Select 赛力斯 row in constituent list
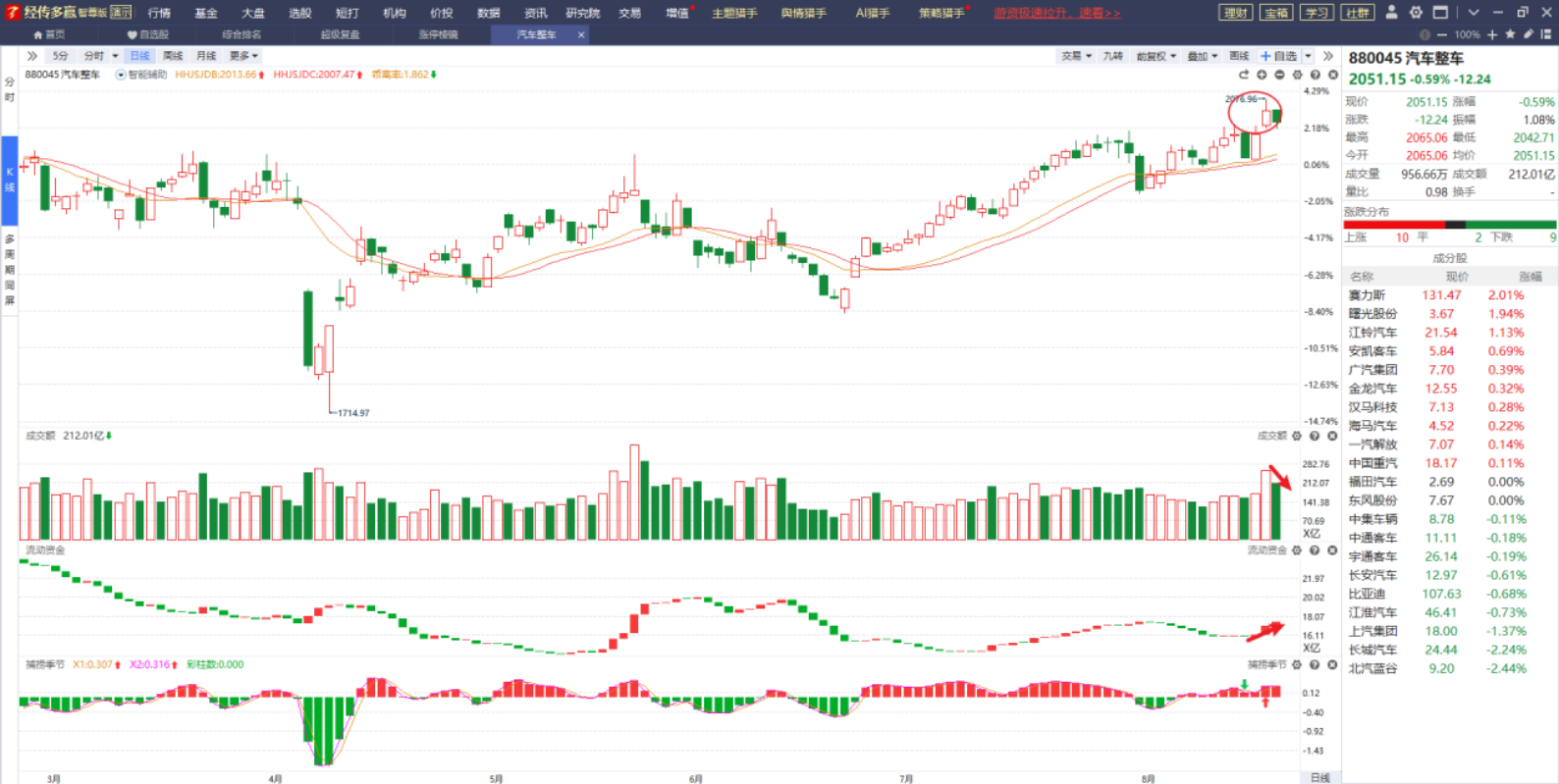This screenshot has height=784, width=1559. tap(1449, 295)
